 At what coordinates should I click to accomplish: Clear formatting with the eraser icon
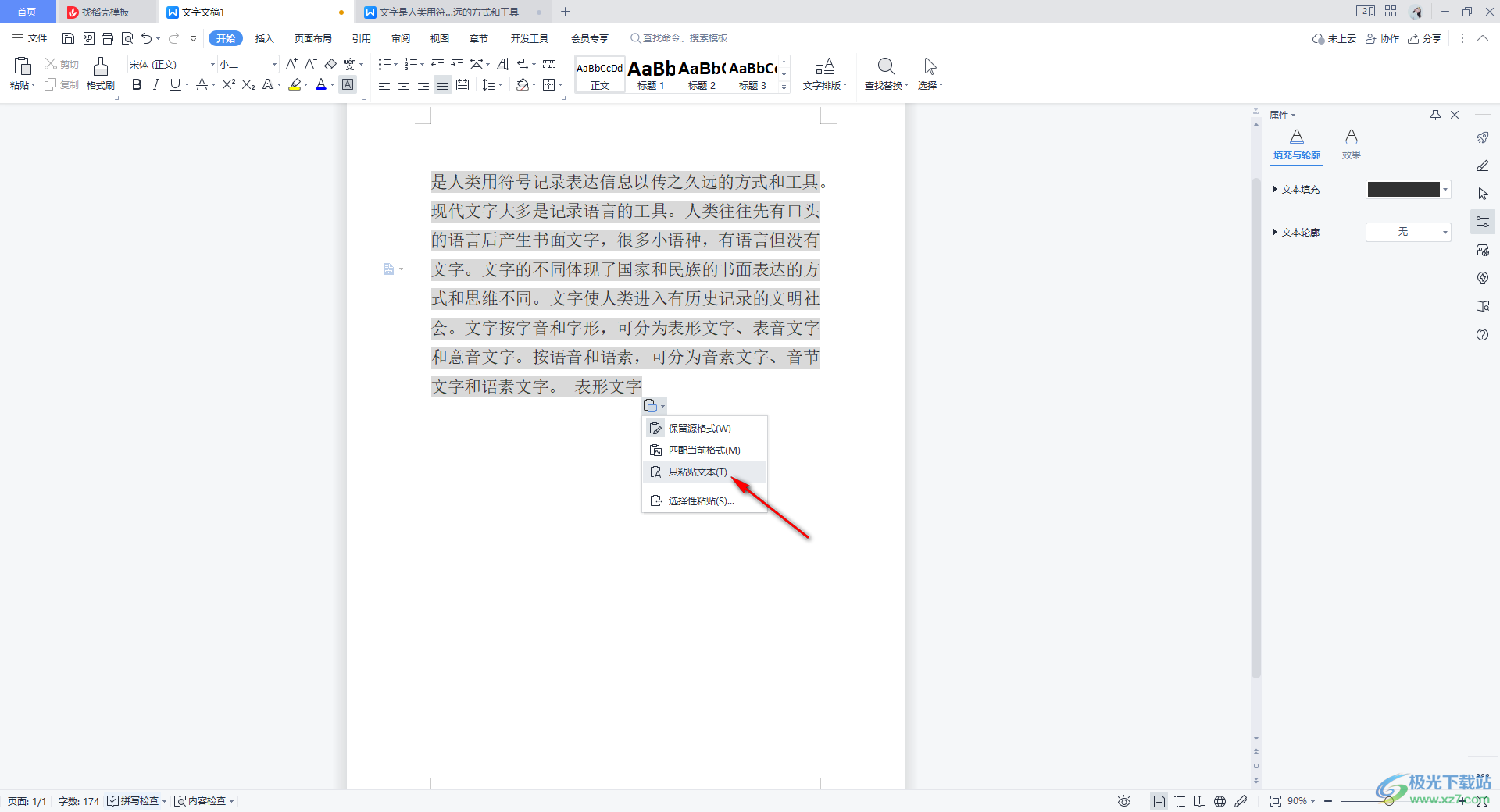tap(330, 64)
